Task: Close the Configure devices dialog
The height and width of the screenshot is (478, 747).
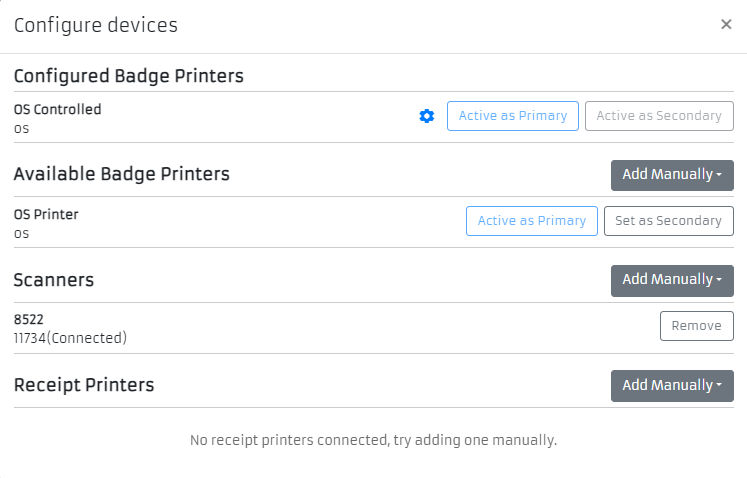Action: 726,25
